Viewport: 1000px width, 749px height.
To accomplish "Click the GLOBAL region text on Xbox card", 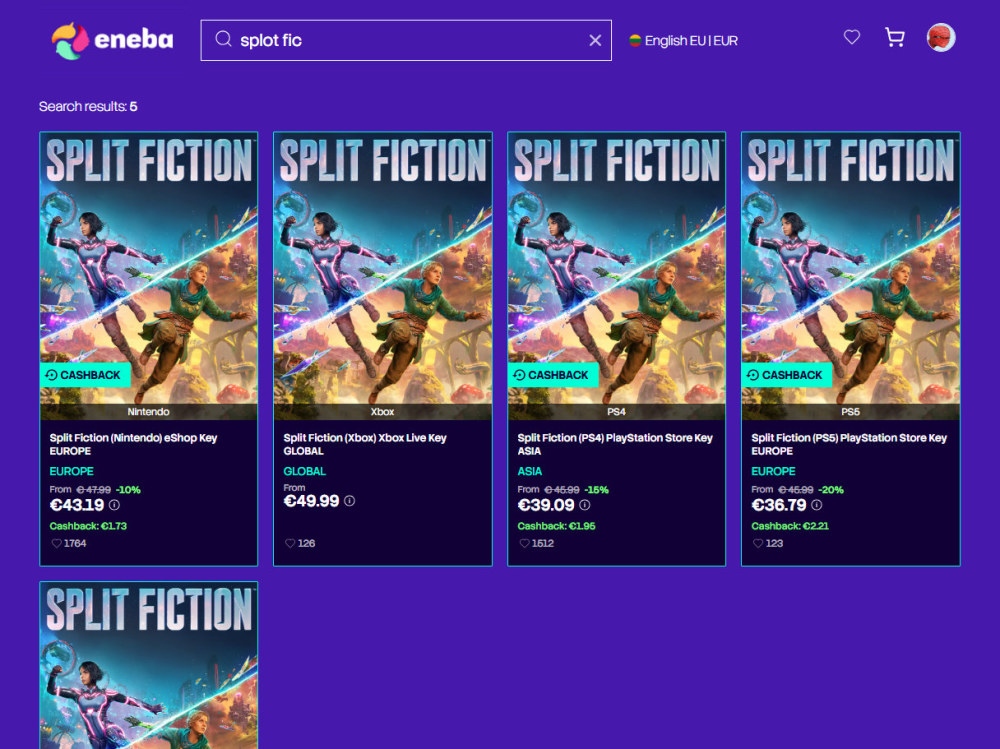I will coord(305,471).
